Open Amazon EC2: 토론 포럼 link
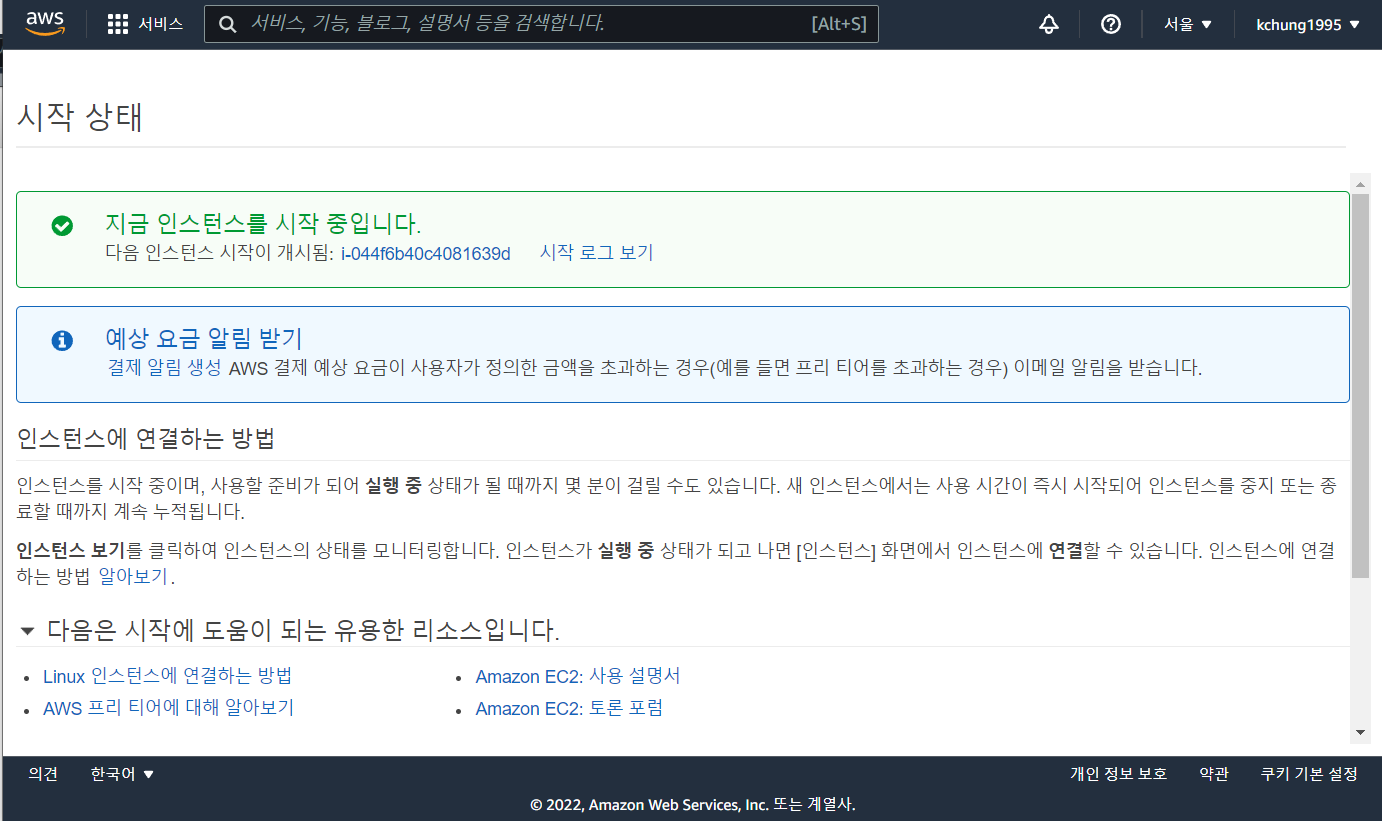 click(x=569, y=708)
